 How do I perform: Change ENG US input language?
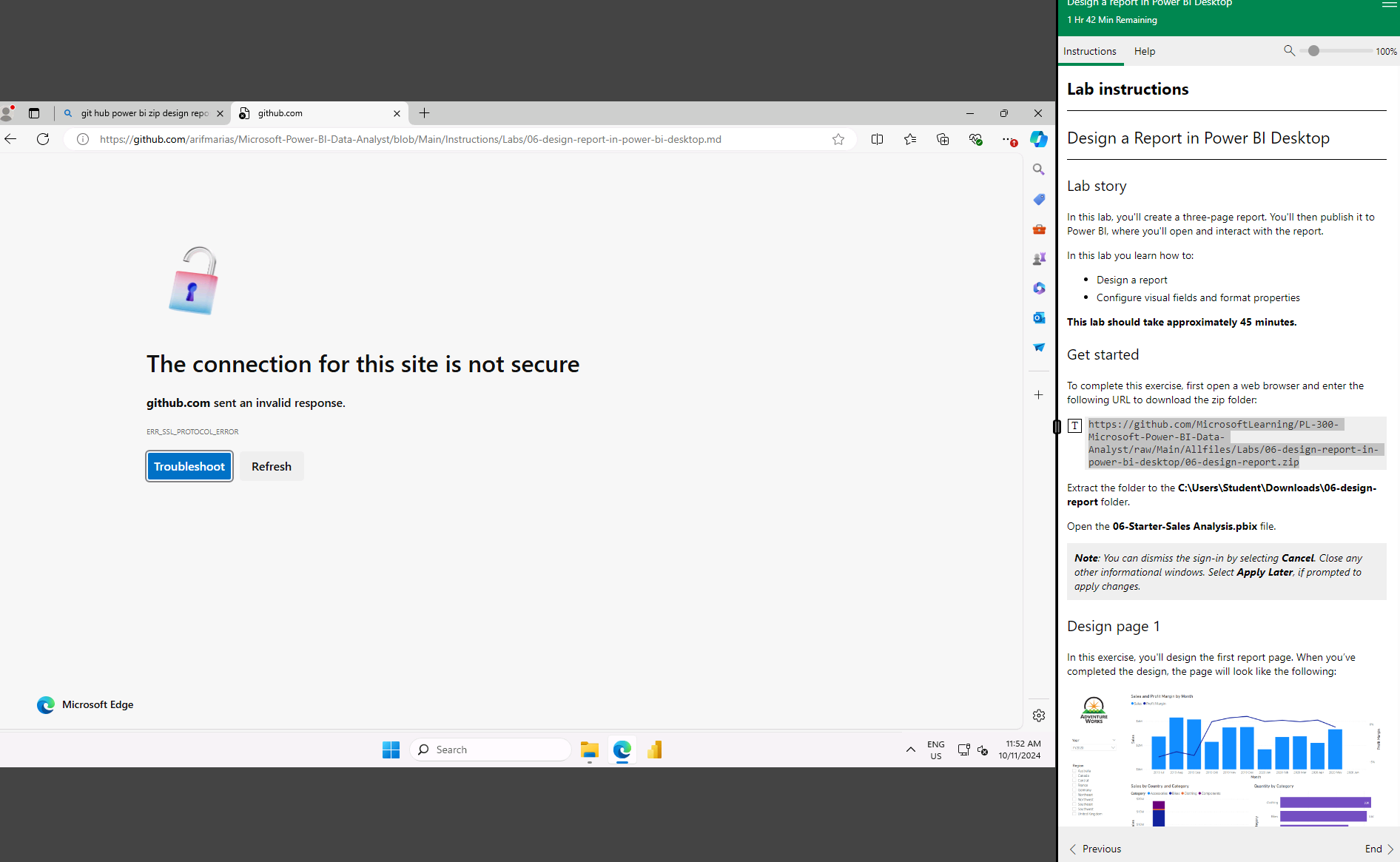point(936,750)
